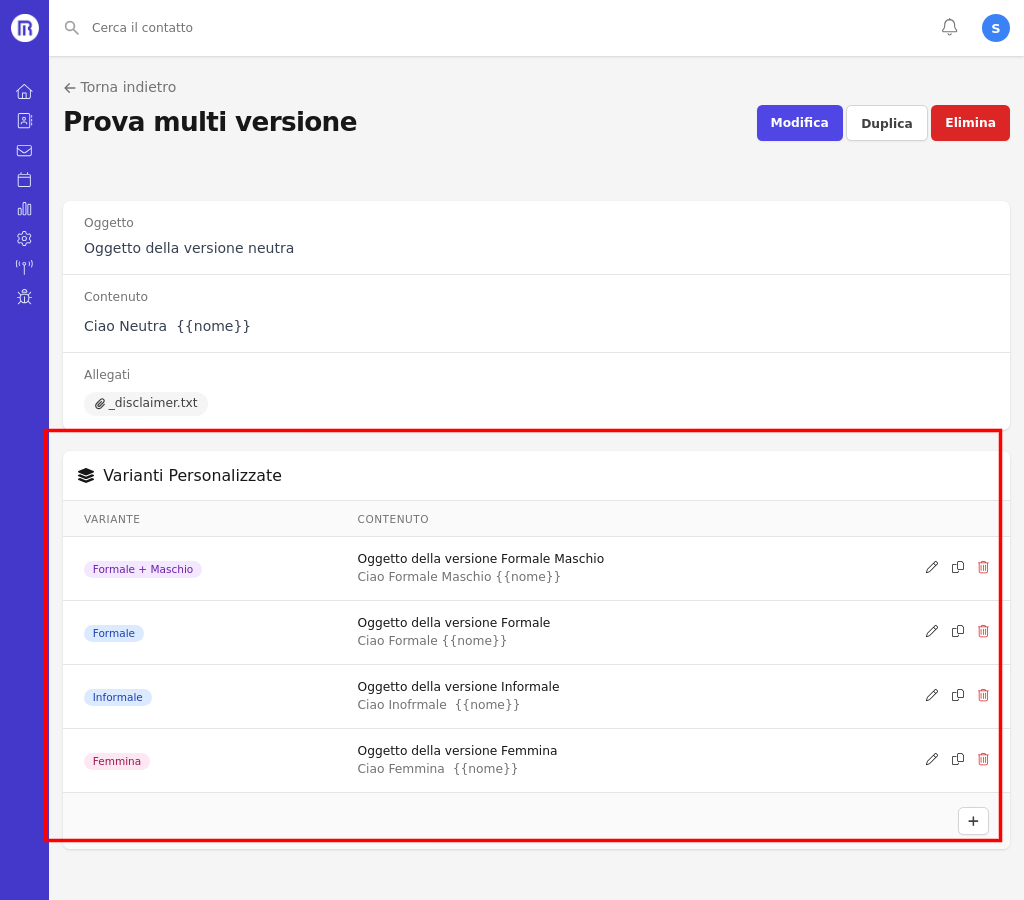Image resolution: width=1024 pixels, height=900 pixels.
Task: Open the Settings gear sidebar icon
Action: (24, 238)
